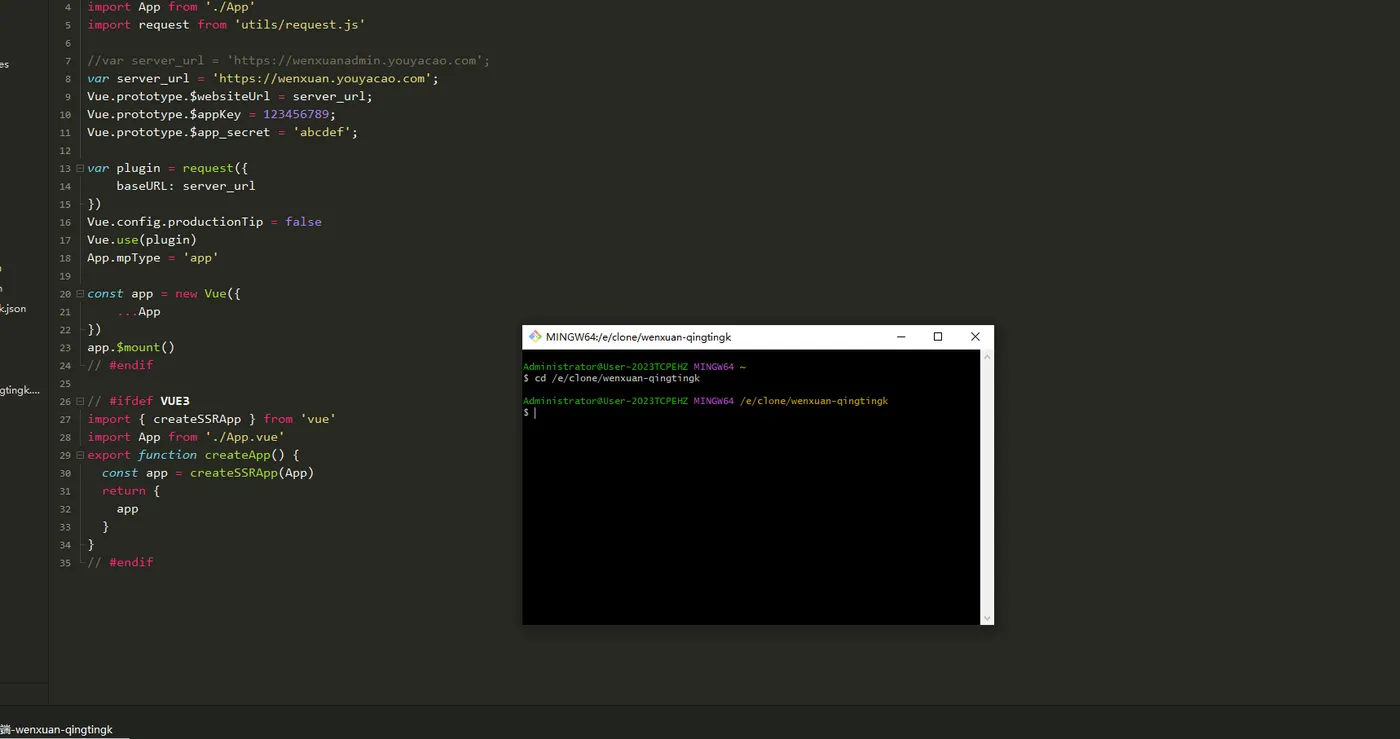Open the bottom '端-wenxuan-qingtingk' tab
1400x739 pixels.
point(57,730)
